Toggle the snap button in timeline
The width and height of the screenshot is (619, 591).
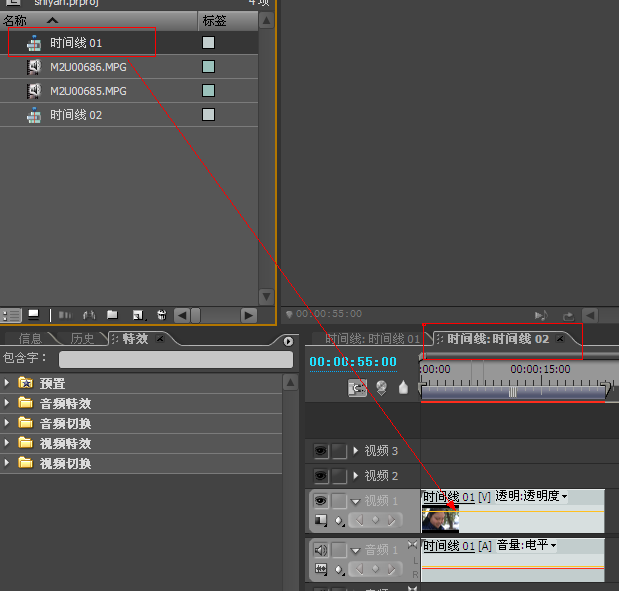(357, 388)
